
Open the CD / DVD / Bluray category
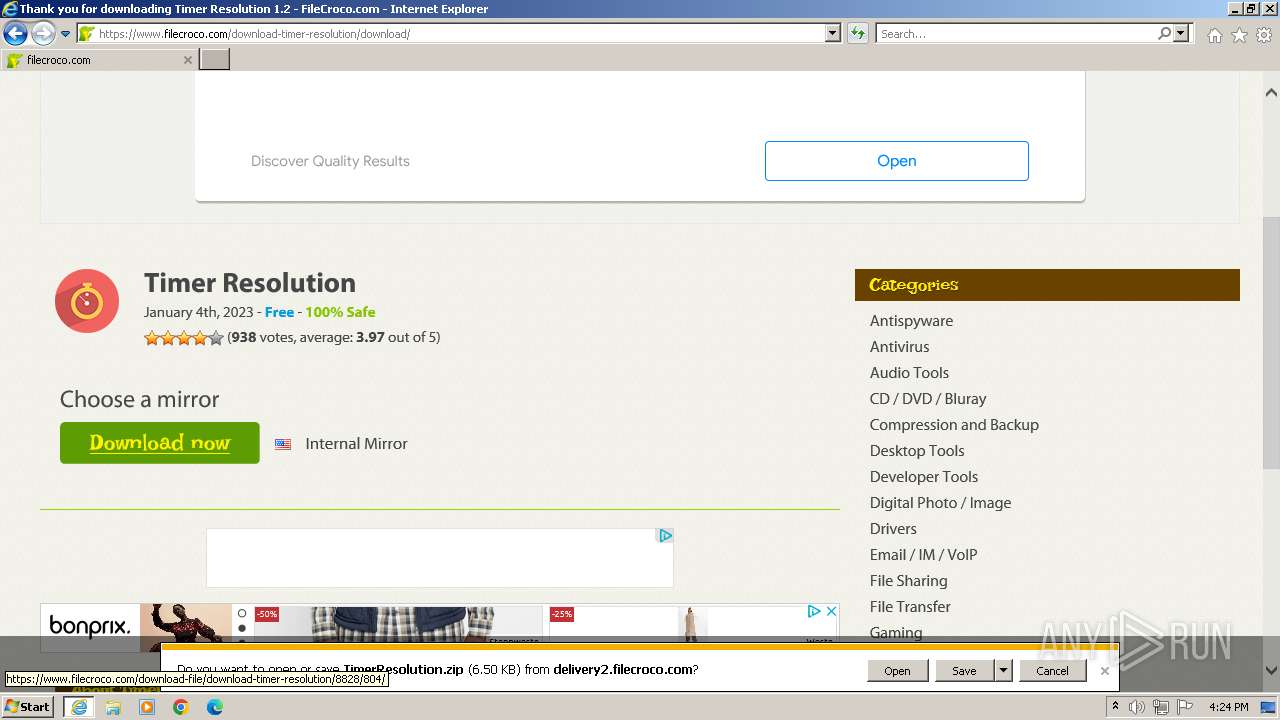point(928,399)
